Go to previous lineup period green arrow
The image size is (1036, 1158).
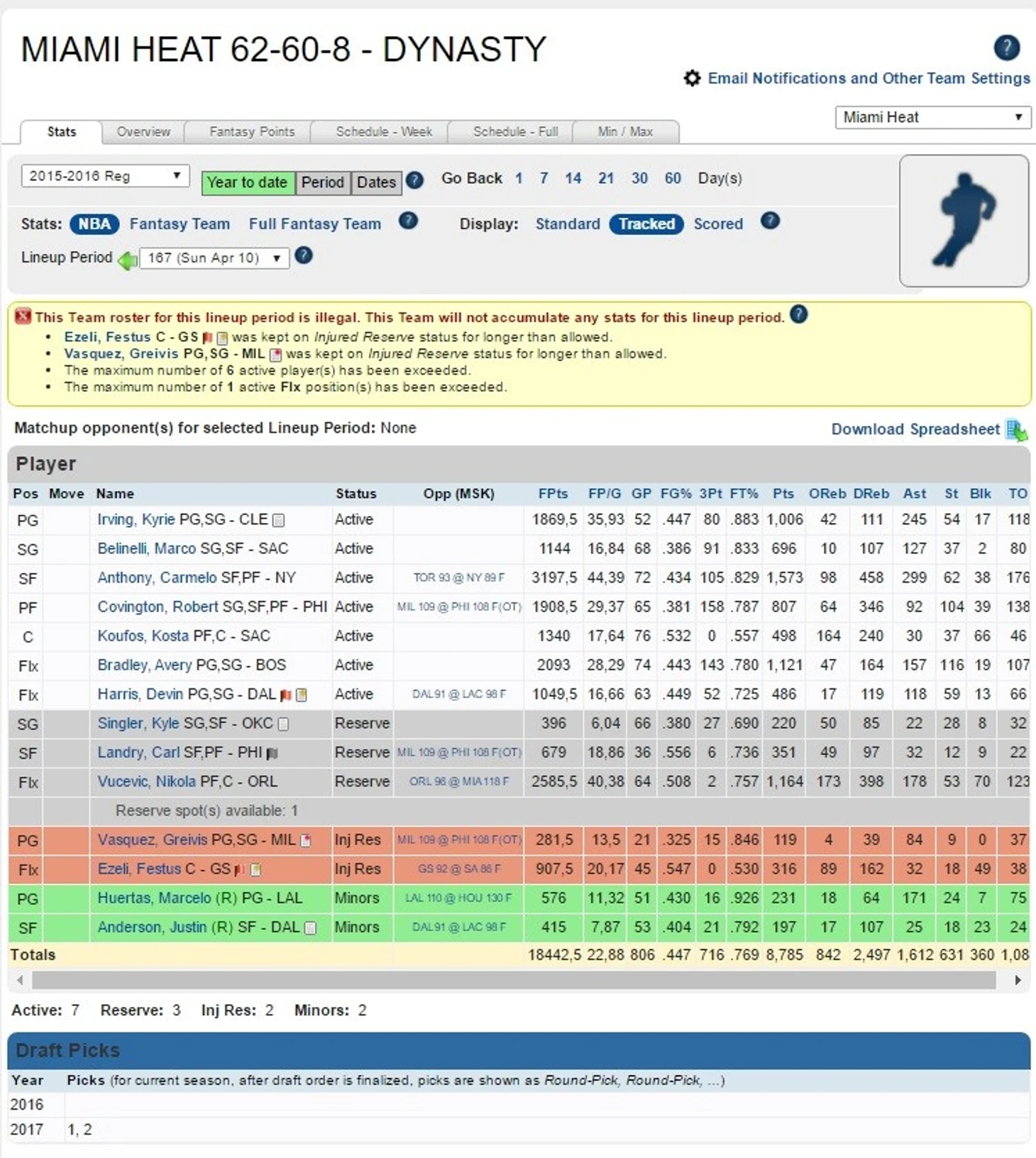[127, 260]
